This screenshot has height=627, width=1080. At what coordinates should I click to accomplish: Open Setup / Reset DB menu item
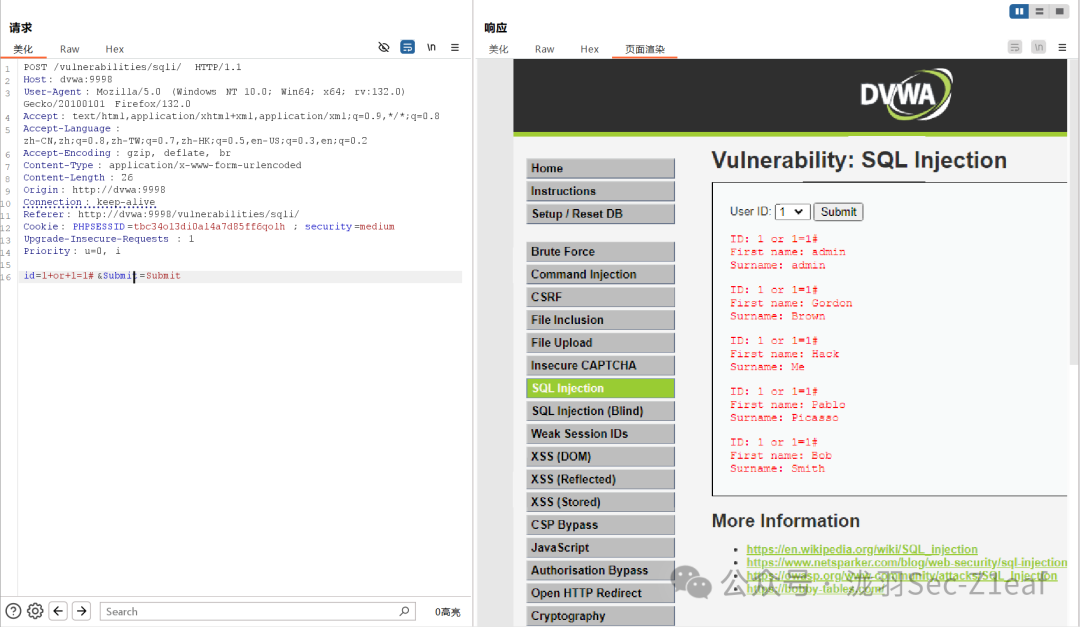[600, 214]
